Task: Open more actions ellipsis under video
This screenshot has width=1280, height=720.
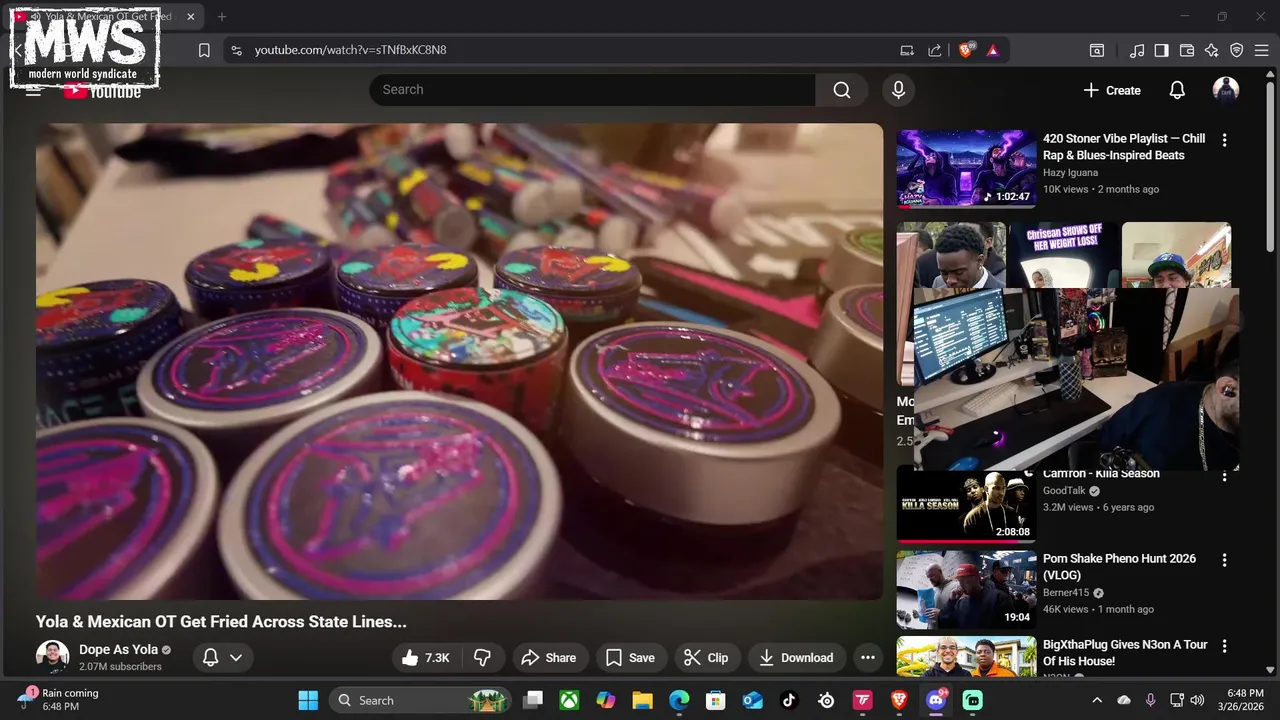Action: (868, 657)
